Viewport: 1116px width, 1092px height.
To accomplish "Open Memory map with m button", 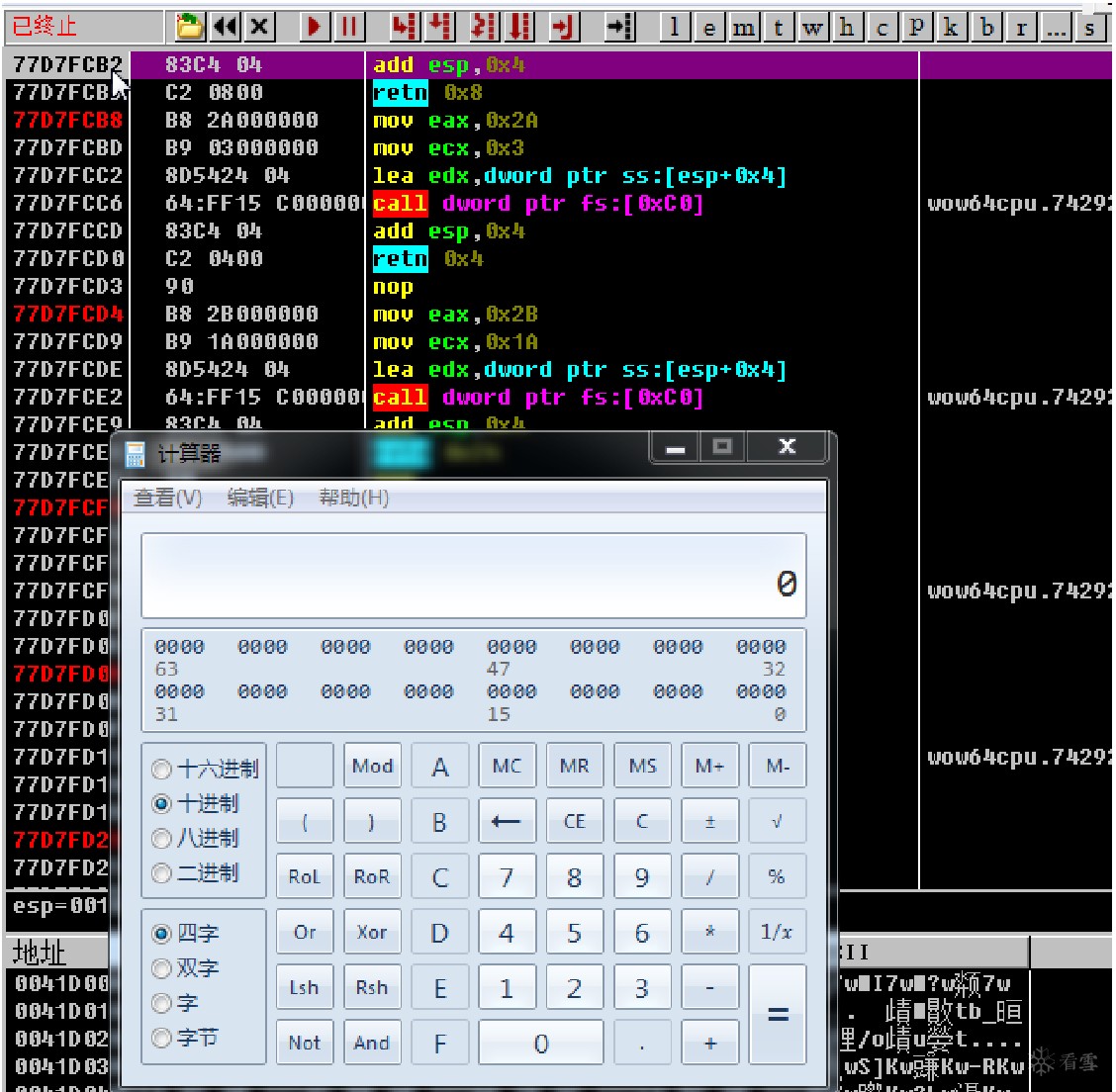I will (744, 27).
